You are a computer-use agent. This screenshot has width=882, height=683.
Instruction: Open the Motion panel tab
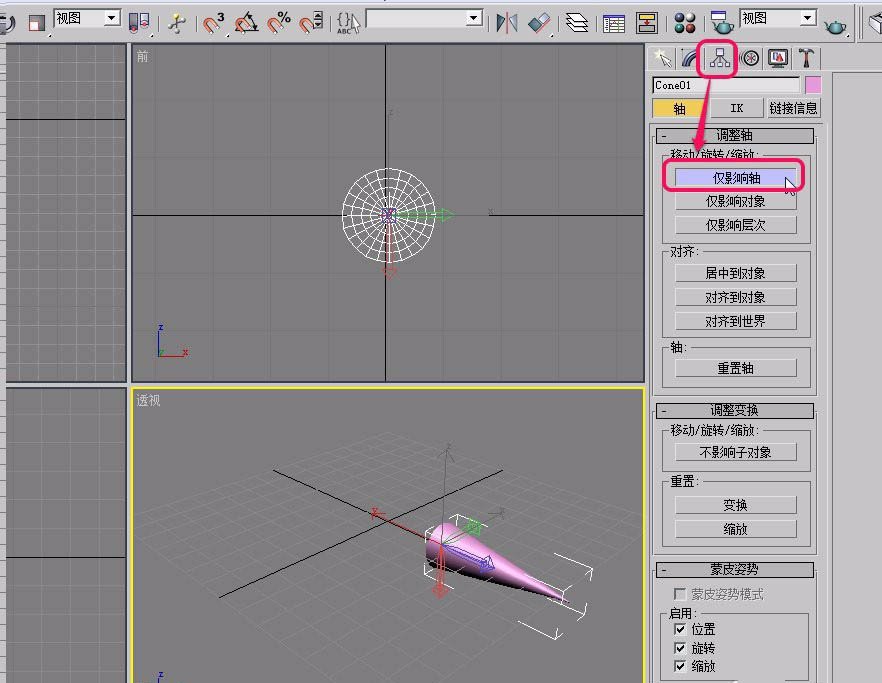750,58
